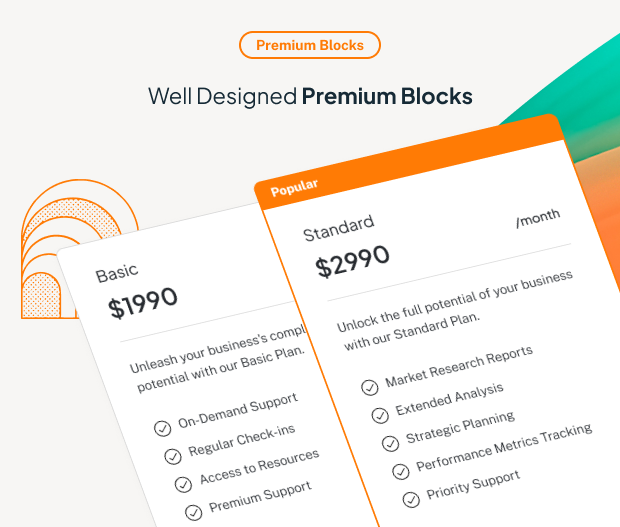Screen dimensions: 620x527
Task: Click the check icon beside Premium Support
Action: (192, 511)
